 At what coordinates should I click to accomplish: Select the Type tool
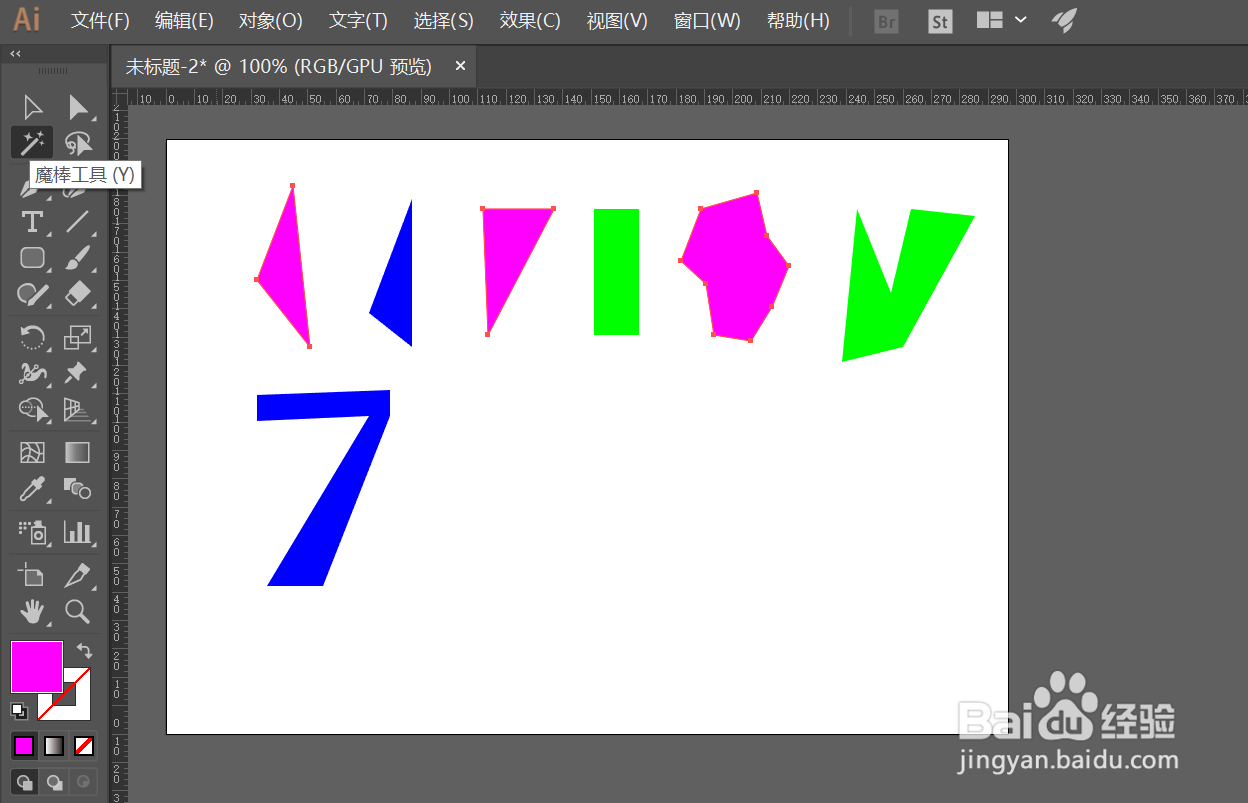click(33, 221)
